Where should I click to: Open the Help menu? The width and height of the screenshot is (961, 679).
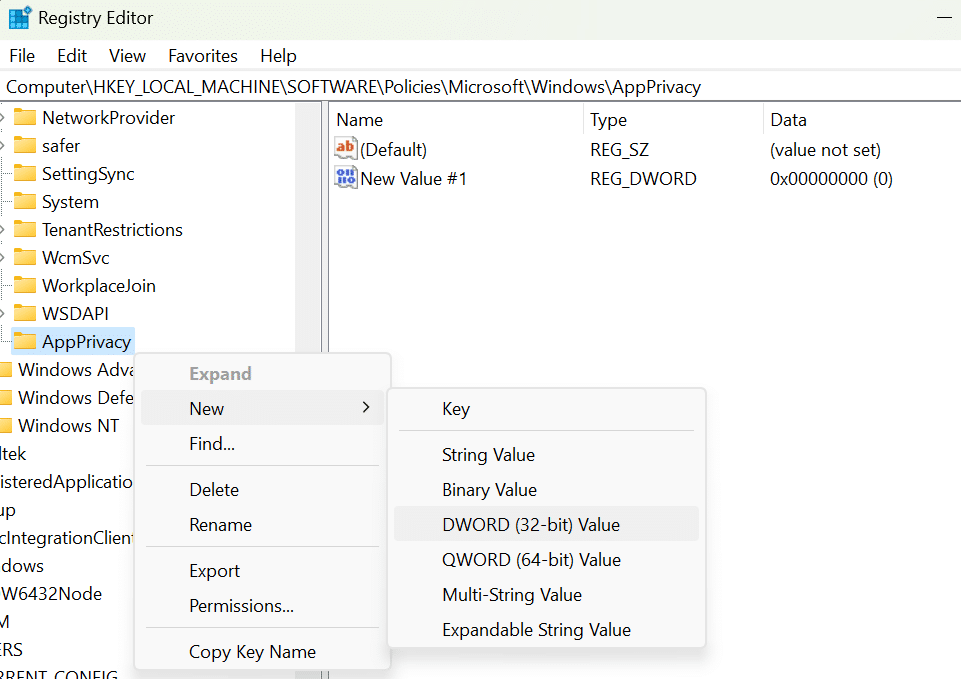278,56
